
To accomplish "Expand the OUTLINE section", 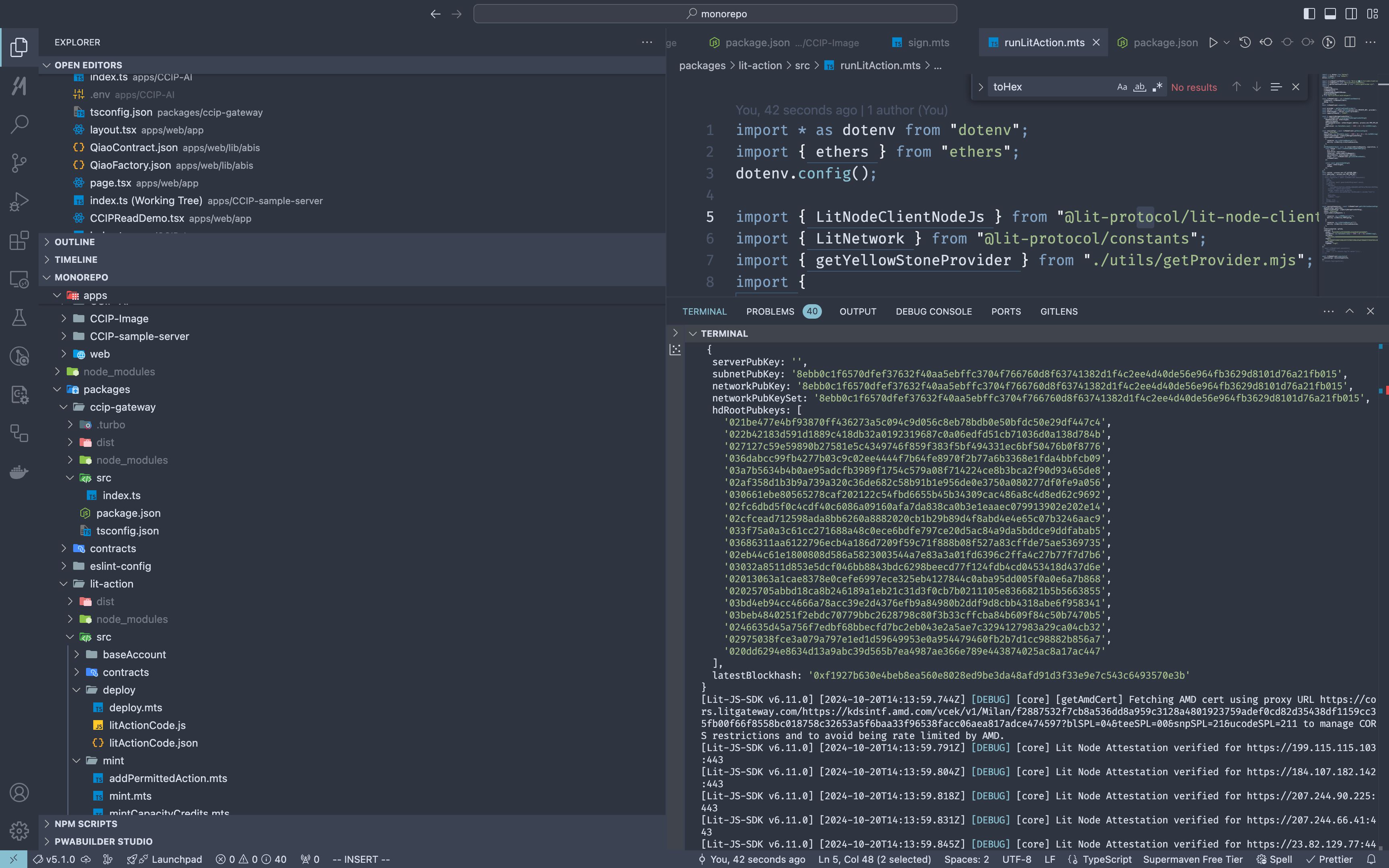I will point(352,242).
